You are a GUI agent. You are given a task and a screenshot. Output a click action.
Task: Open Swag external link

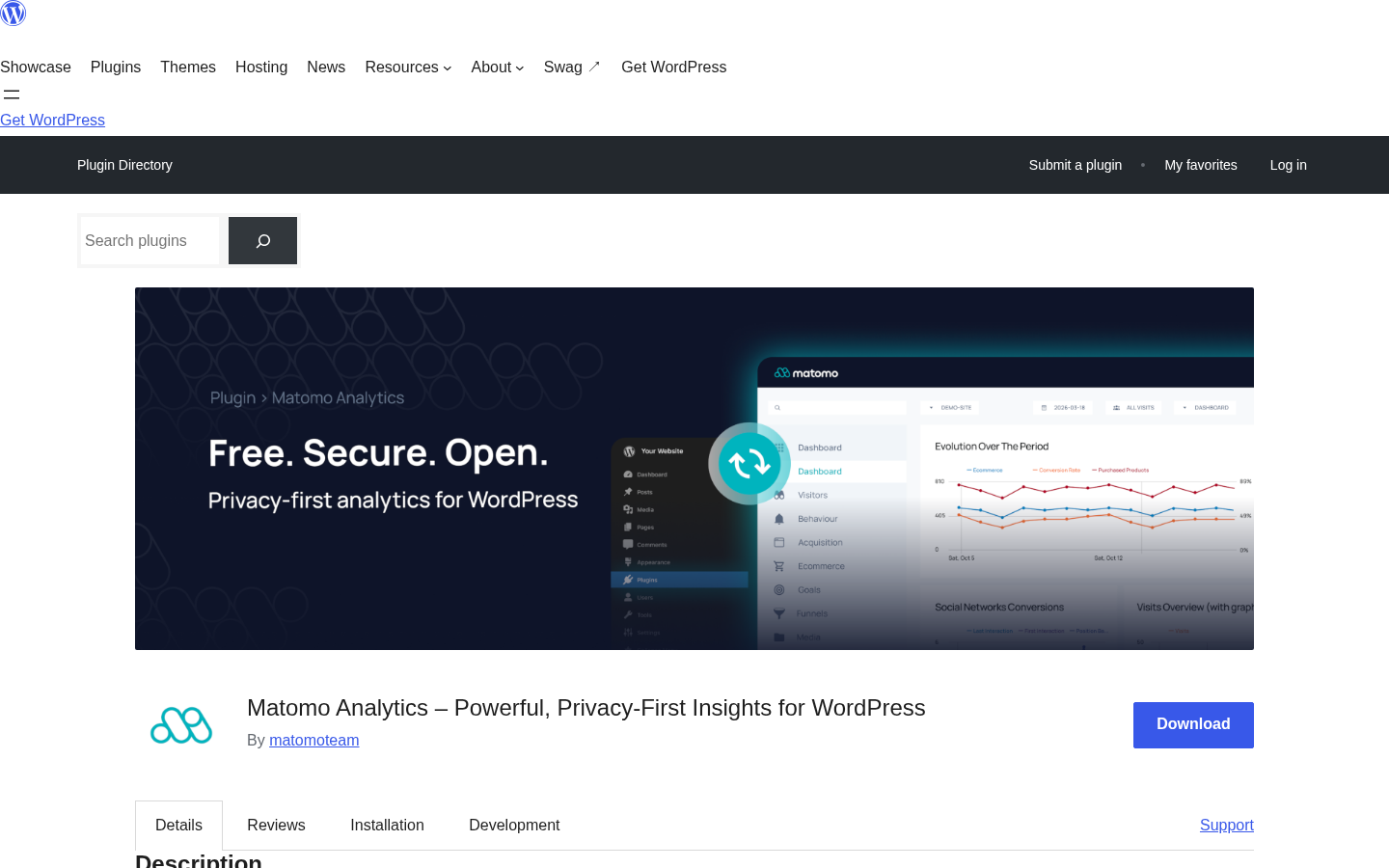572,67
